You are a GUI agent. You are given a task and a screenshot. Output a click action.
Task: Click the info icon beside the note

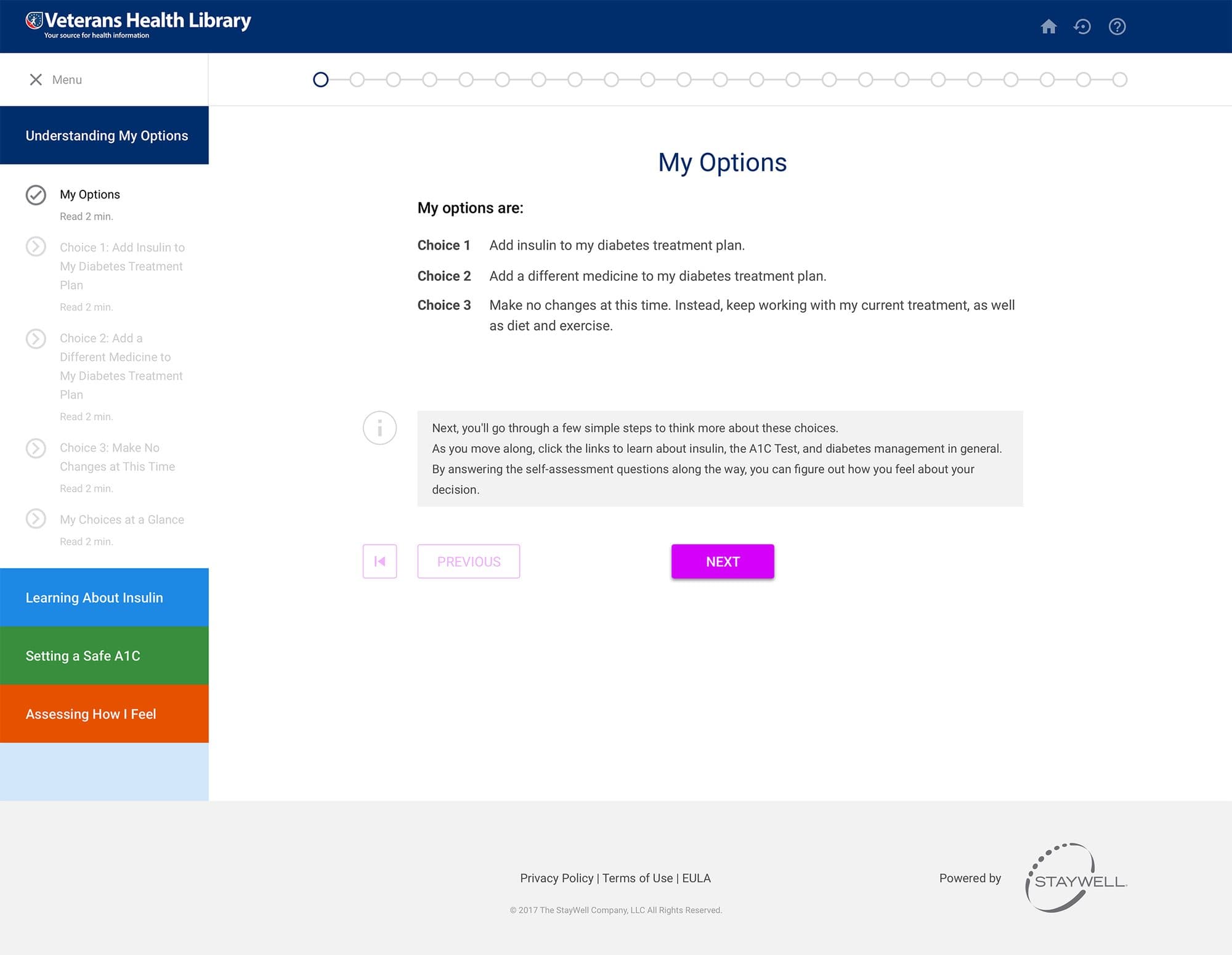tap(379, 428)
